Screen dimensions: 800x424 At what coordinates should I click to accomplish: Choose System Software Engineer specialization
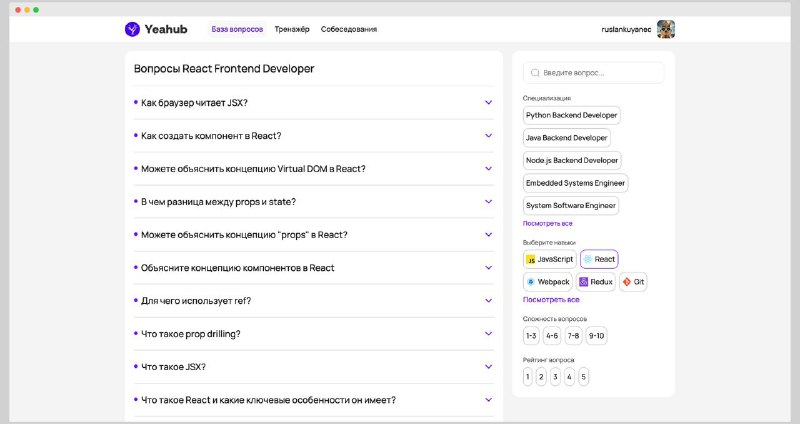click(571, 205)
